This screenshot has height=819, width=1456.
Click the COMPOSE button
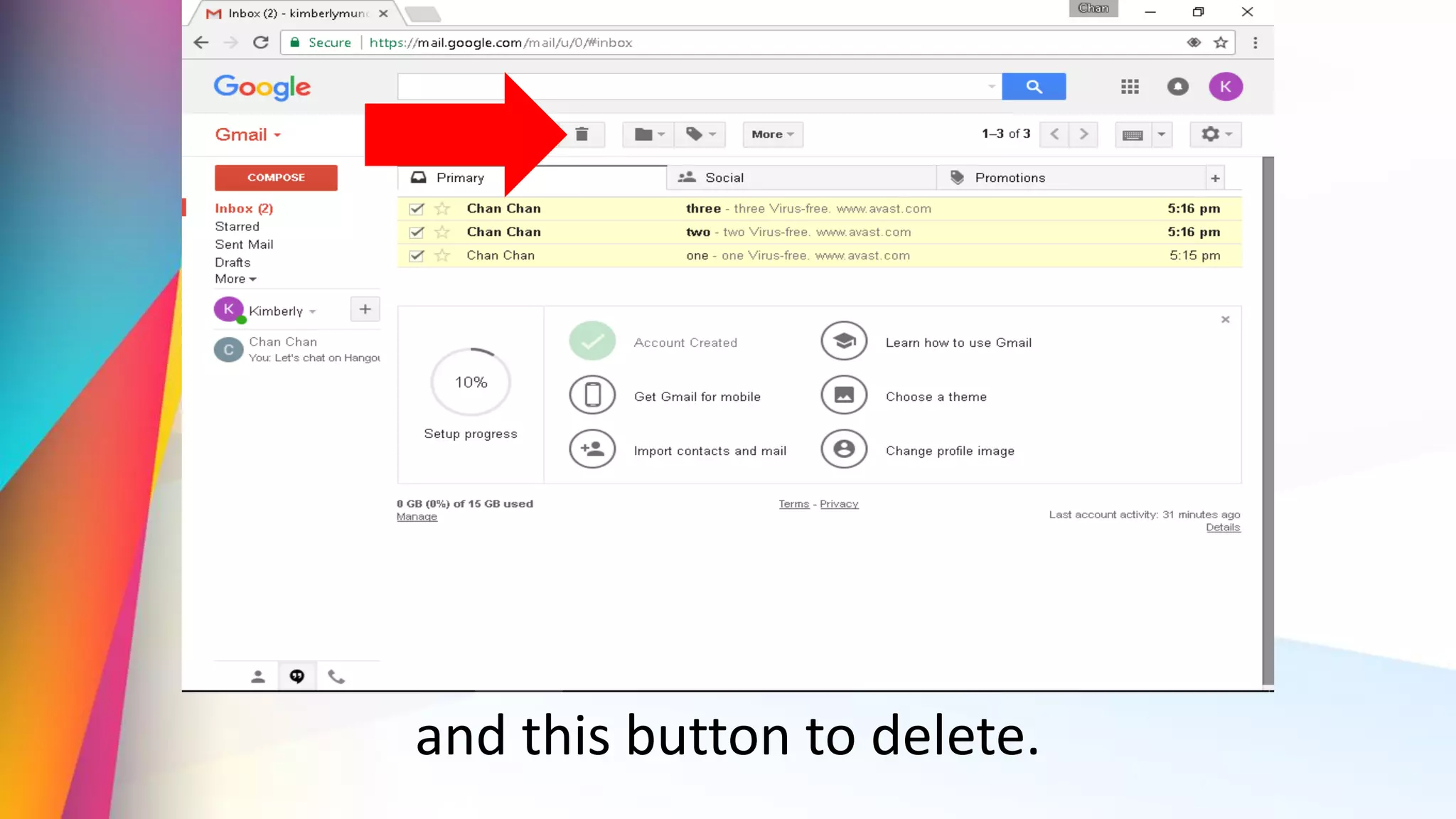click(x=276, y=178)
